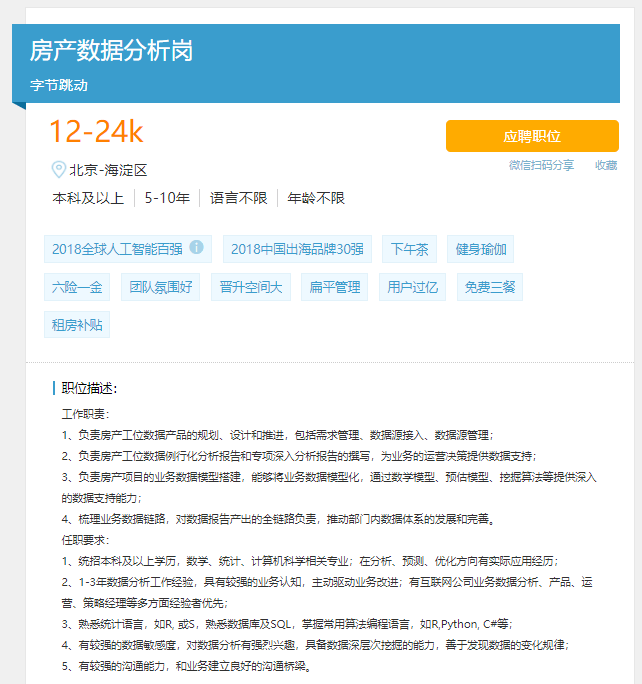Click the 2018中国出海品牌30强 tag
Viewport: 642px width, 684px height.
click(x=297, y=249)
